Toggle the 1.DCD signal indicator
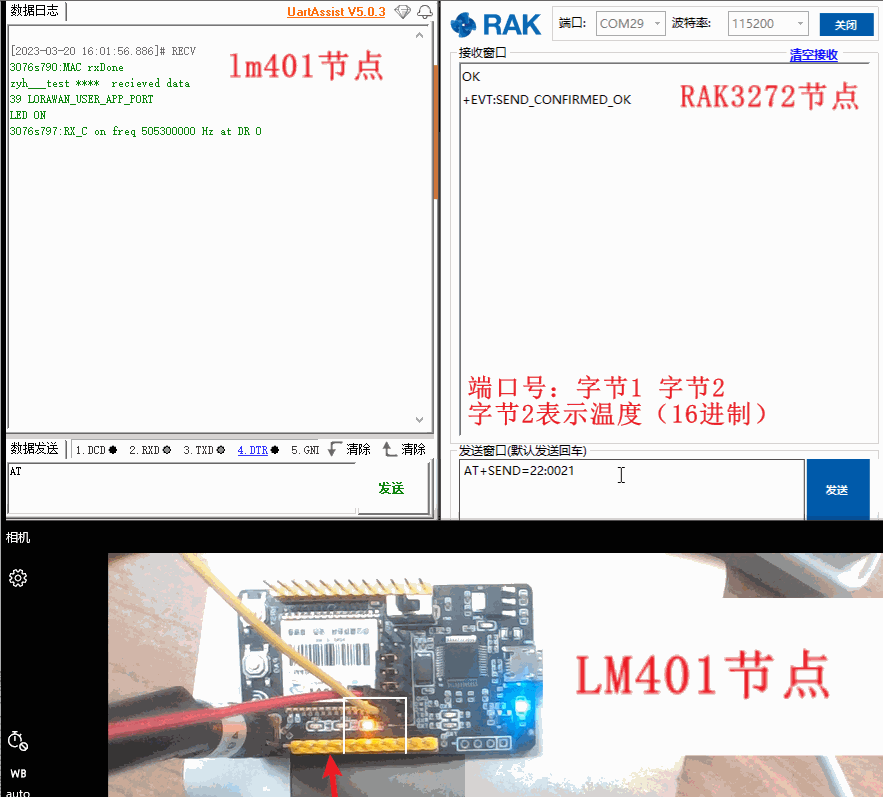Screen dimensions: 883x797 96,450
